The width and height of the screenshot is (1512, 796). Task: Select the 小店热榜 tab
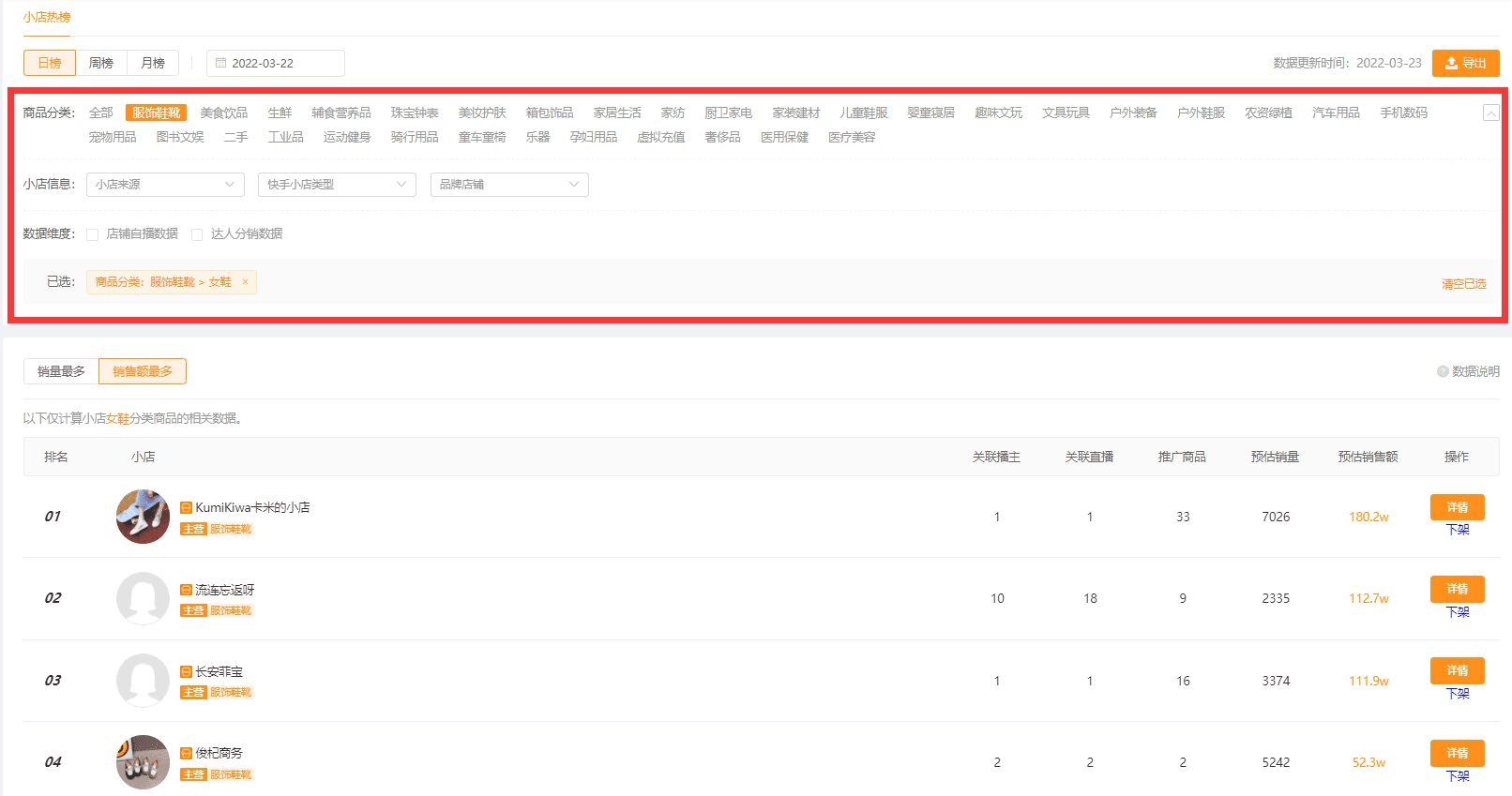click(x=47, y=17)
